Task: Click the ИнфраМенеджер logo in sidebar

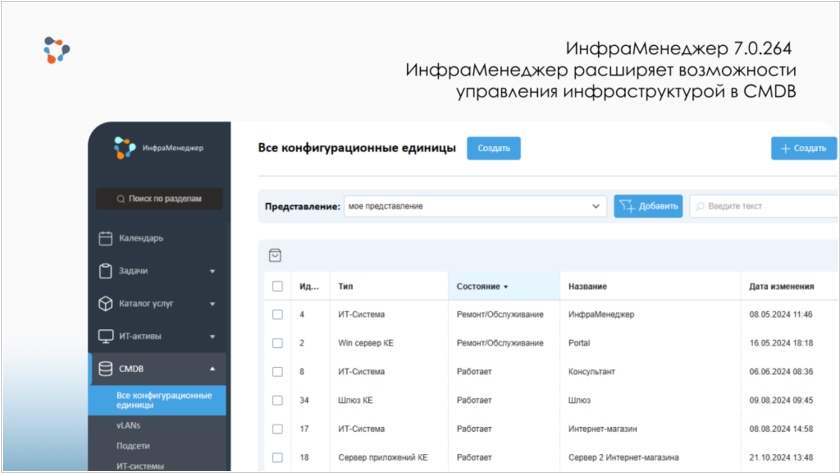Action: (124, 148)
